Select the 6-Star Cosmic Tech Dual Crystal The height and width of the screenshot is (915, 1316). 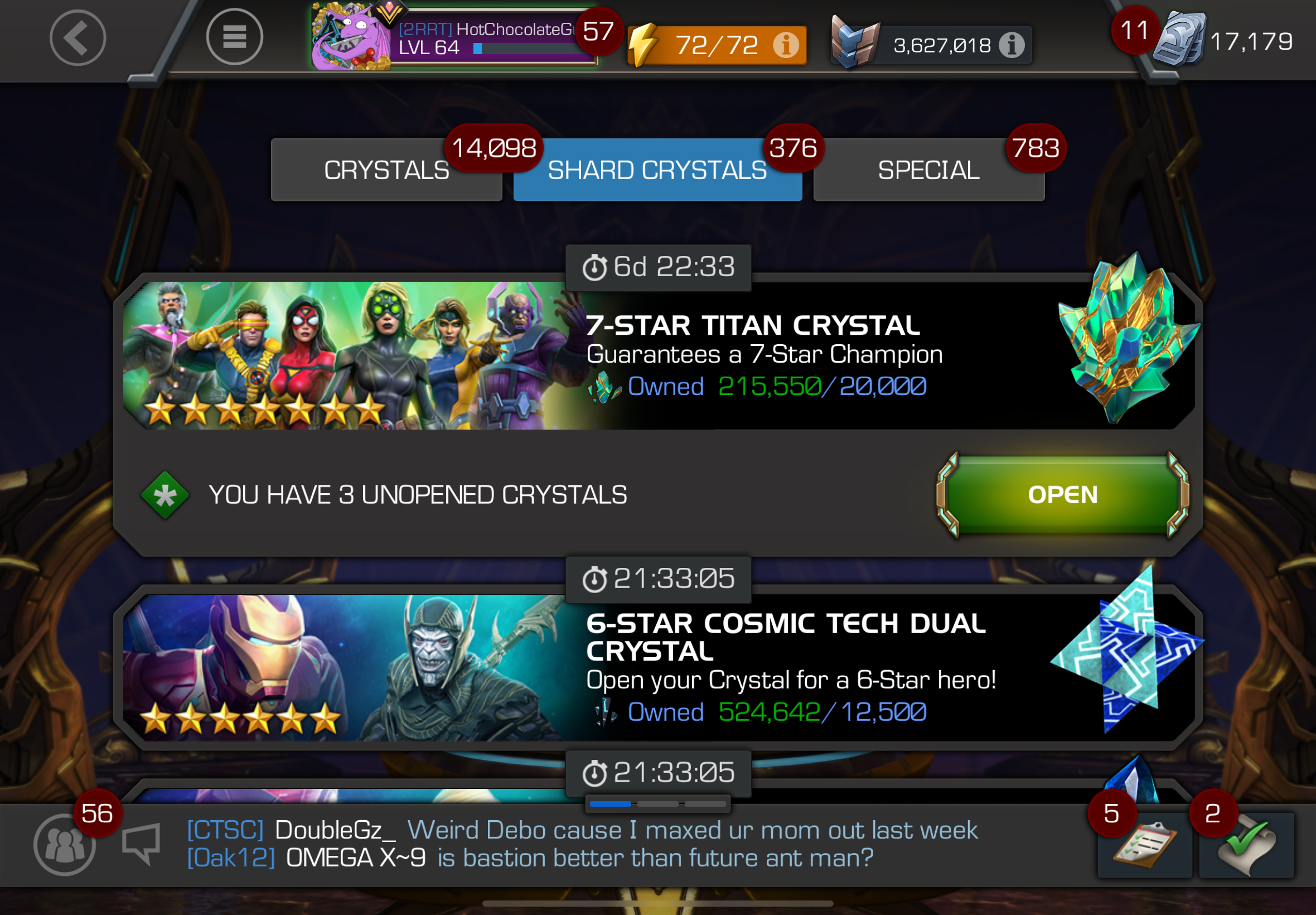659,668
